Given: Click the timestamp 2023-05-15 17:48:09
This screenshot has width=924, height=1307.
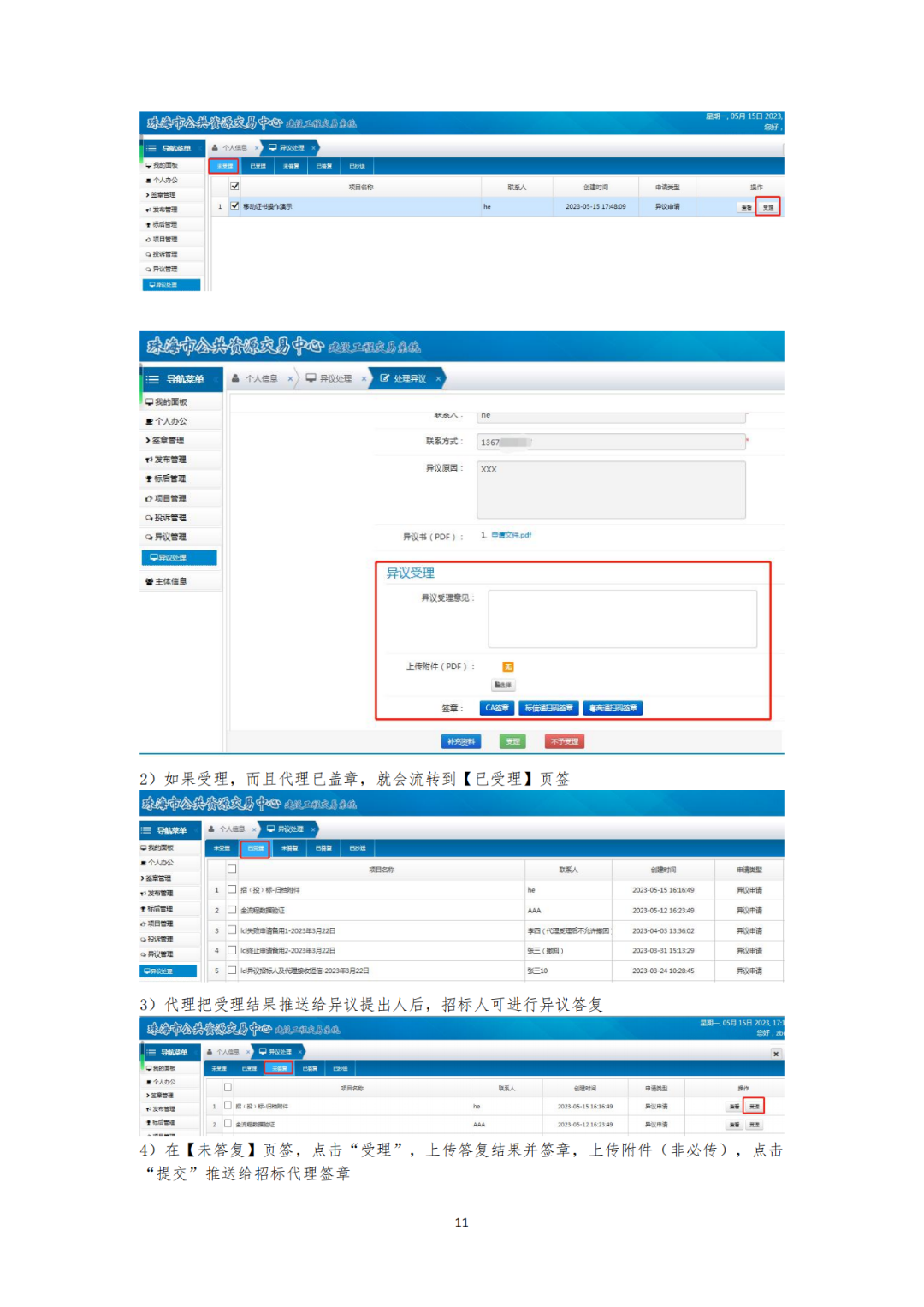Looking at the screenshot, I should [x=595, y=206].
